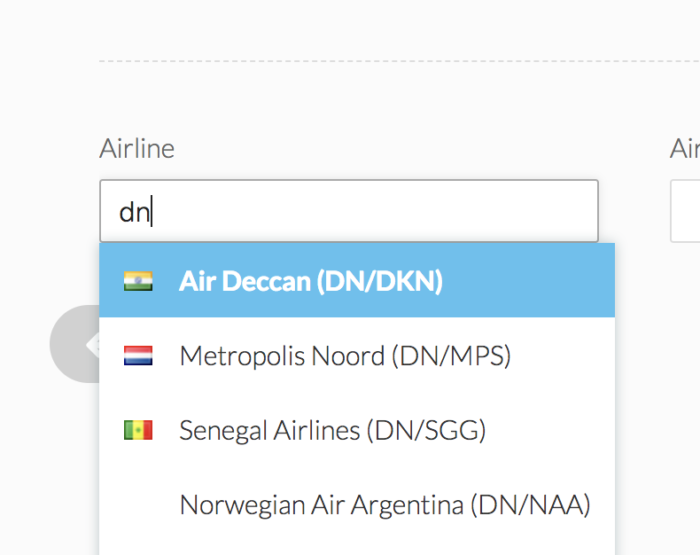Viewport: 700px width, 555px height.
Task: Select Air Deccan (DN/DKN) suggestion
Action: 310,281
